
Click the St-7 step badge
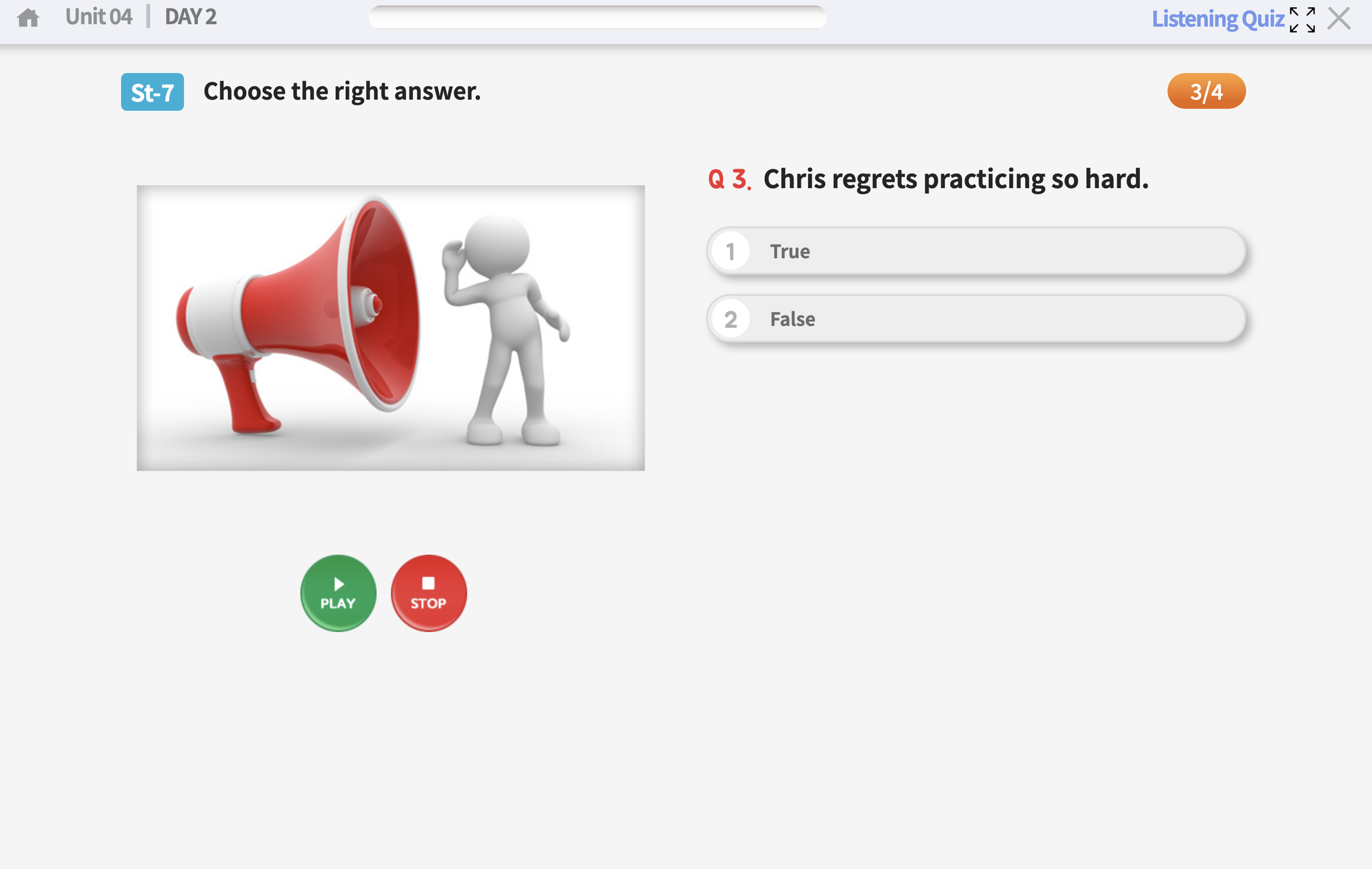click(x=152, y=92)
